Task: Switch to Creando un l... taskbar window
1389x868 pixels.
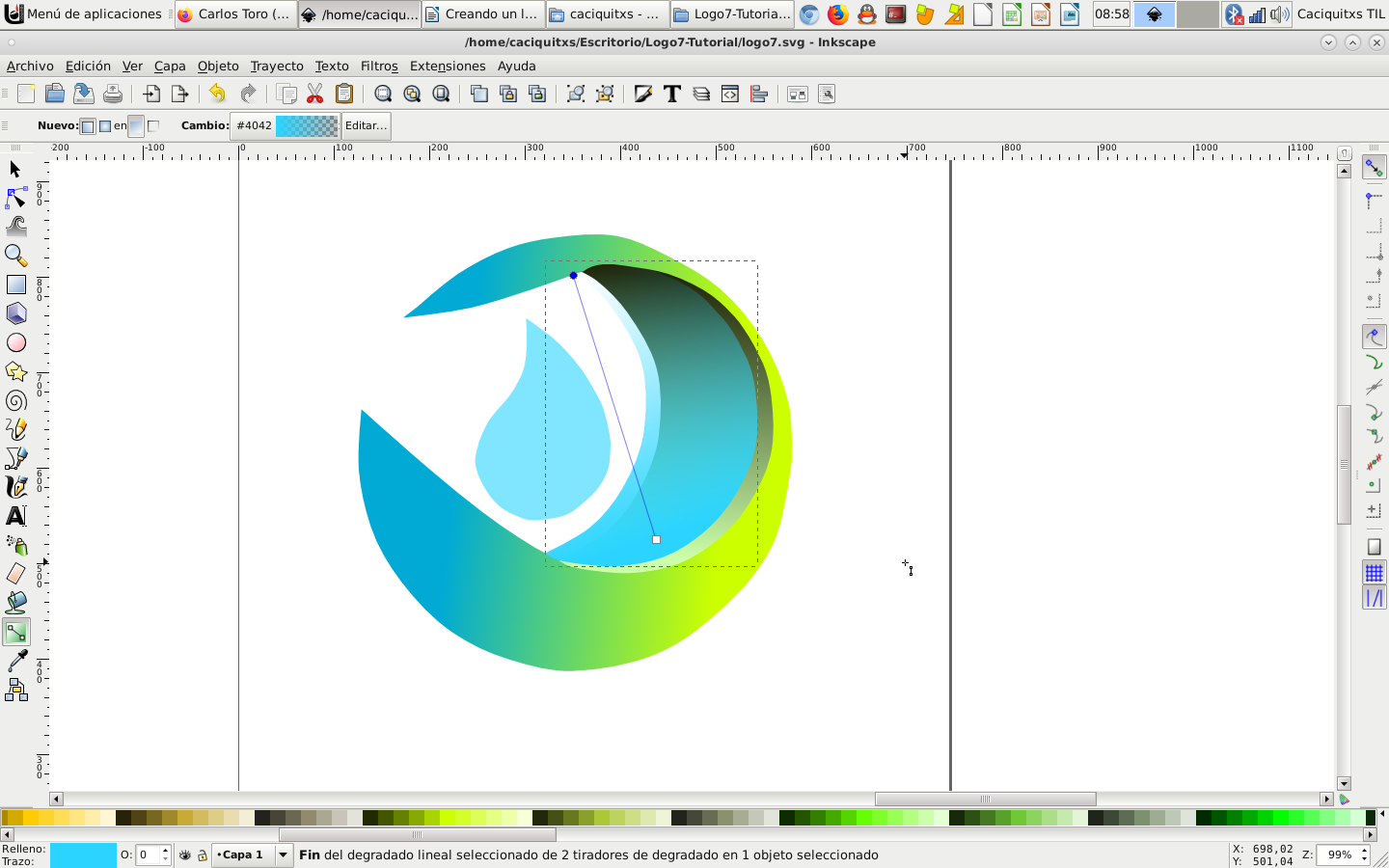Action: click(x=482, y=14)
